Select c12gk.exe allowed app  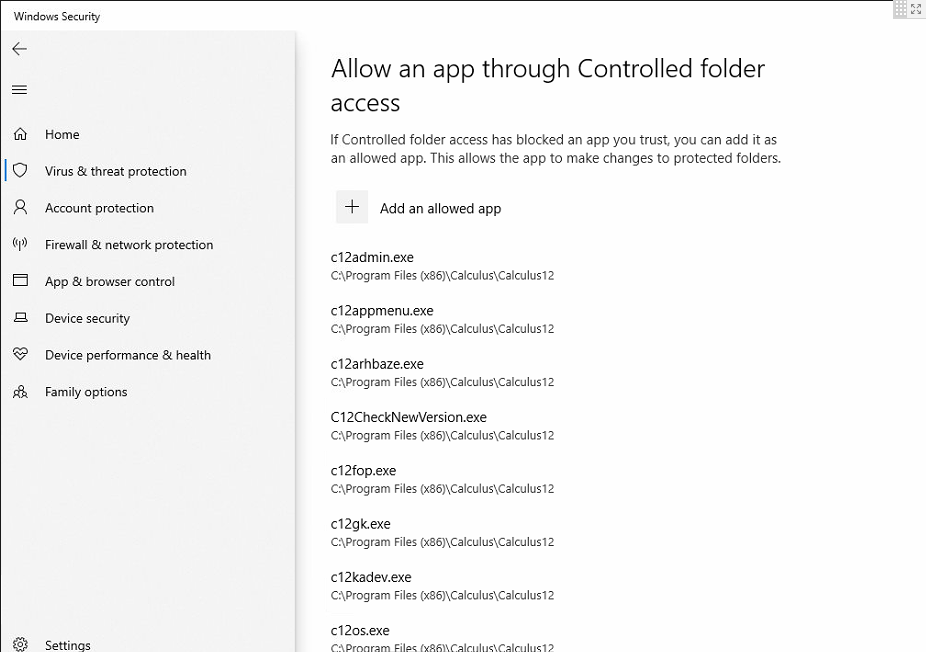[x=360, y=524]
